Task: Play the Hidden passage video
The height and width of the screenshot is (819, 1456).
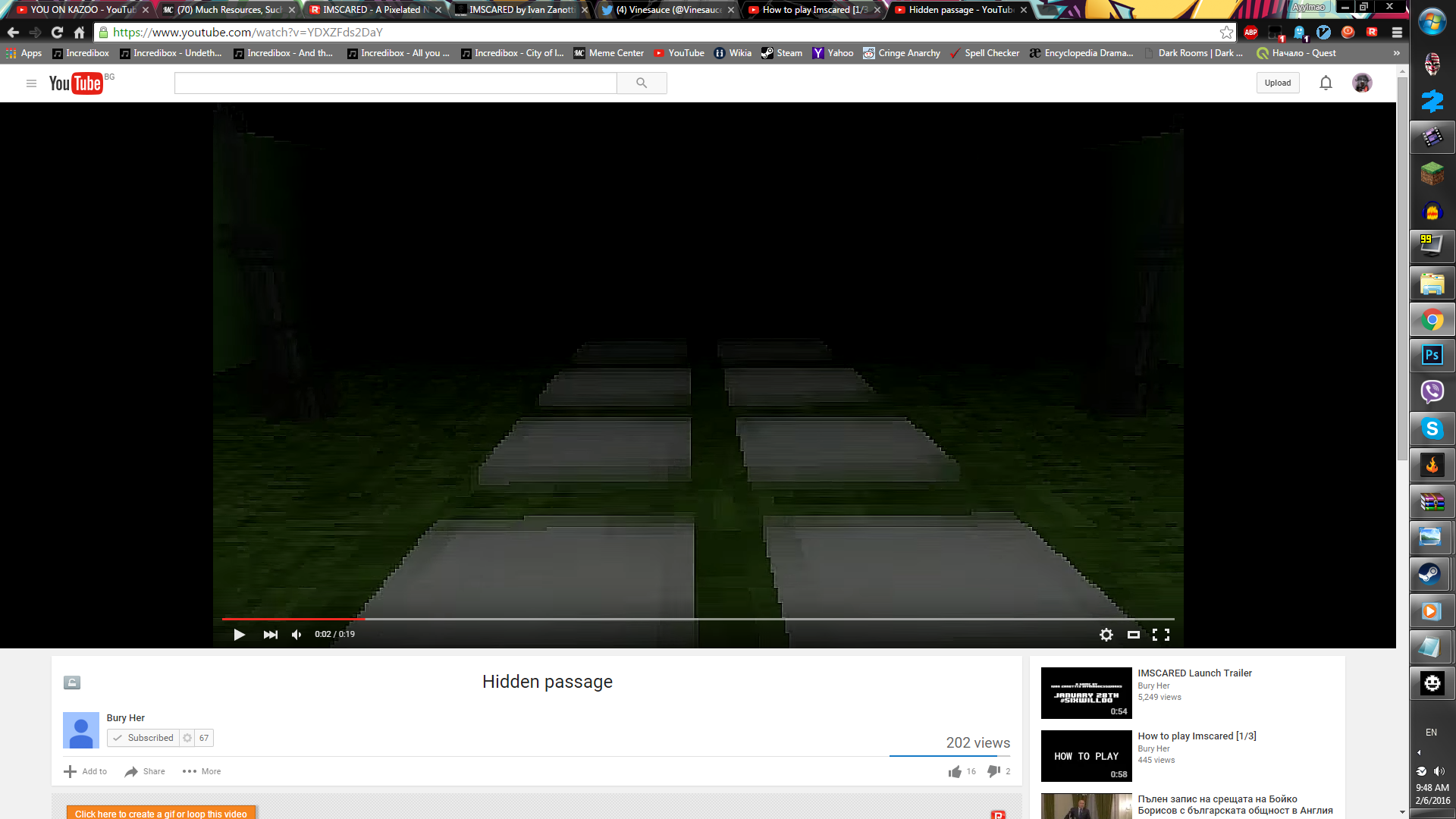Action: click(239, 635)
